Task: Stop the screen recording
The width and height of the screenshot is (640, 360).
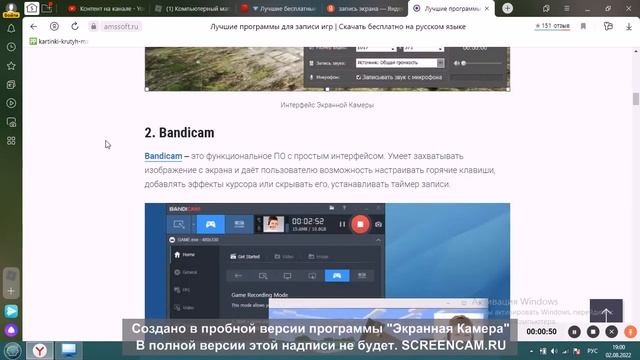Action: (x=593, y=332)
